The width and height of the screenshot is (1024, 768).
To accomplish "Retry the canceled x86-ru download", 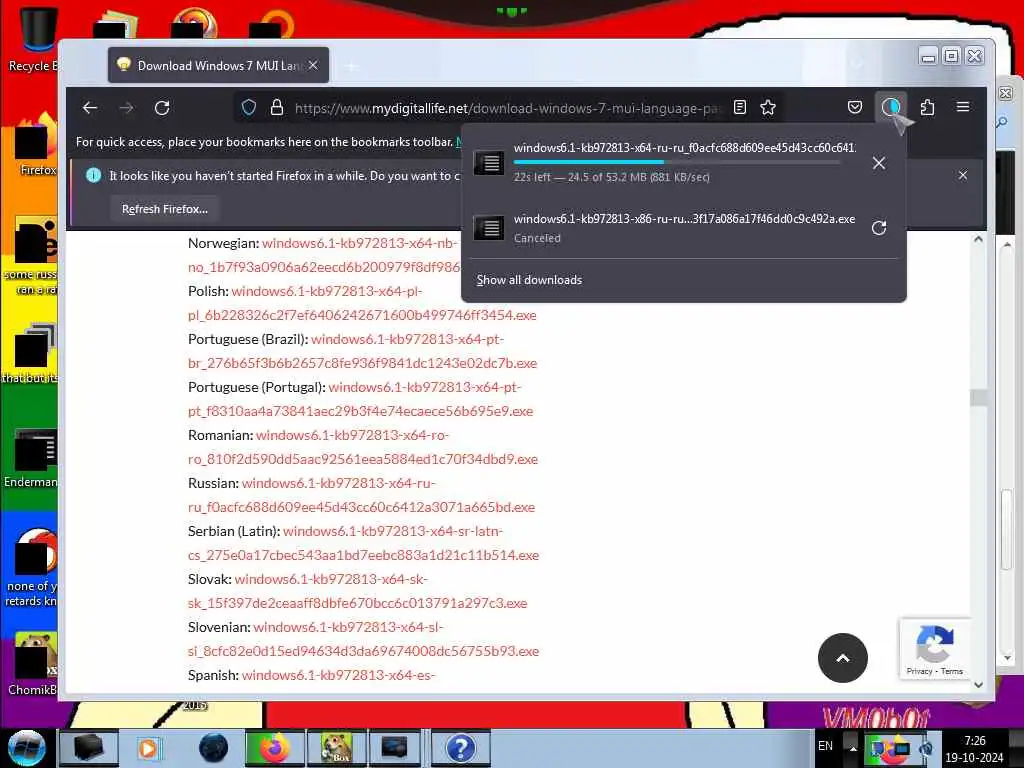I will pos(879,228).
